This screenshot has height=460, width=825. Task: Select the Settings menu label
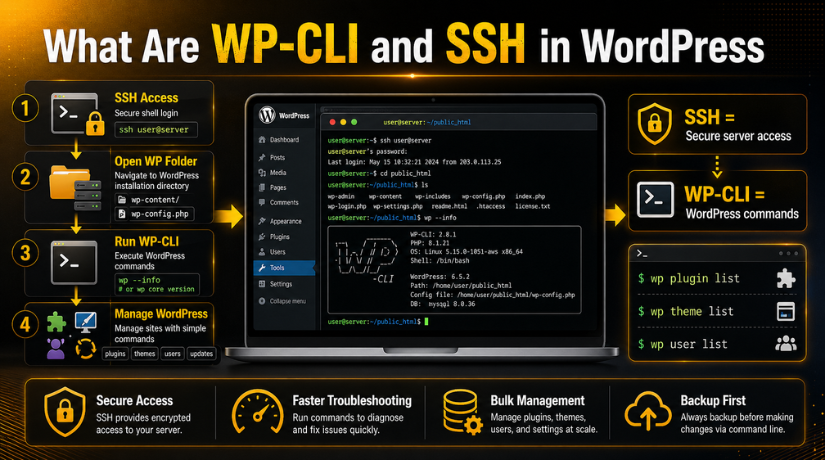point(281,284)
